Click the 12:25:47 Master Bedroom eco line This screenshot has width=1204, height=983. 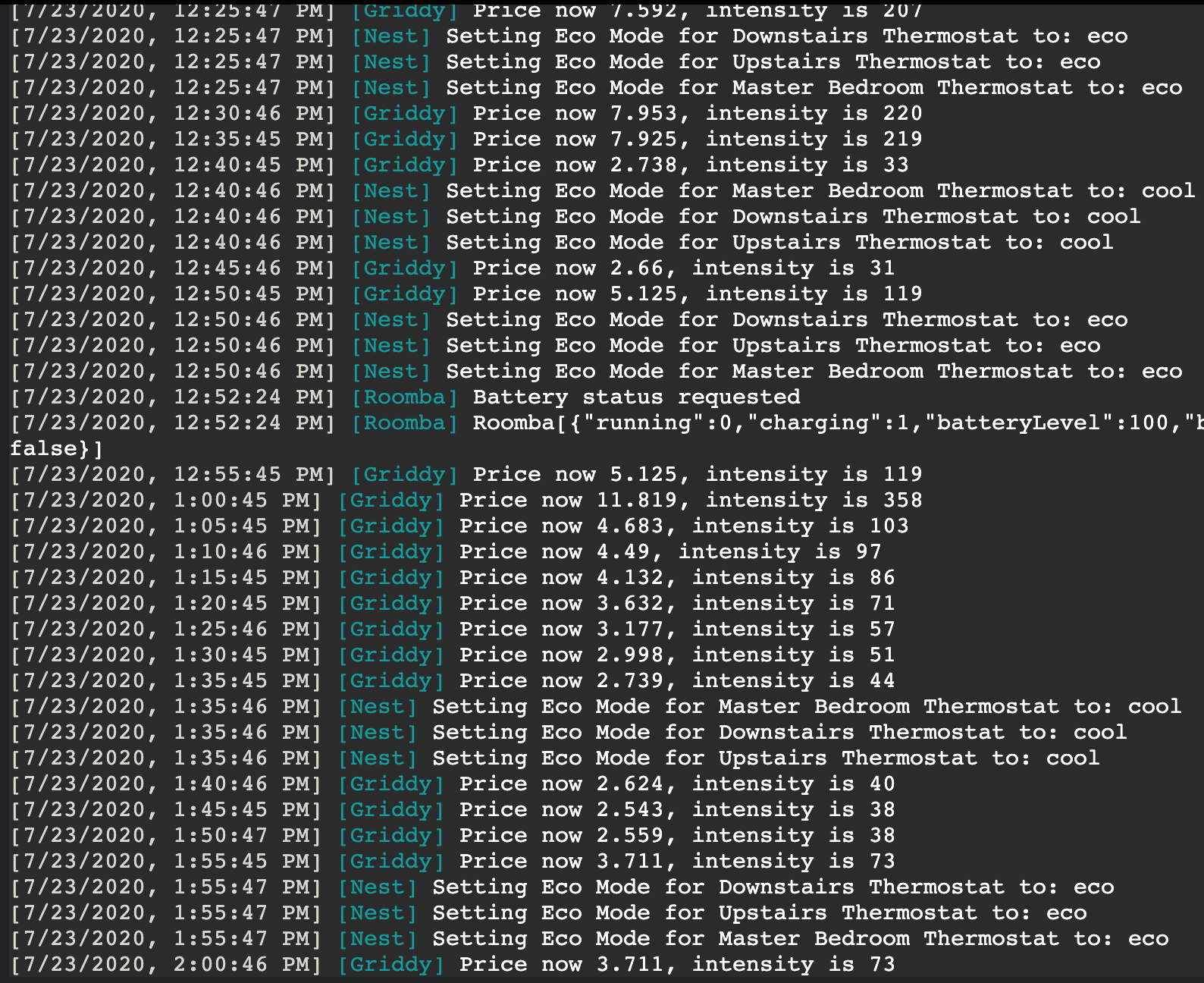click(x=596, y=88)
